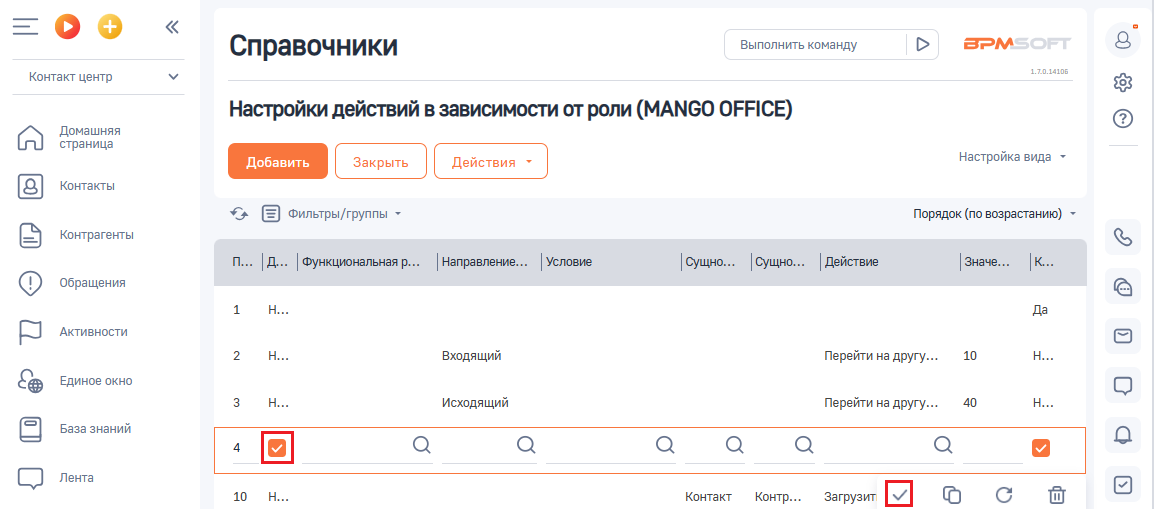Viewport: 1154px width, 509px height.
Task: Run the command with the play arrow button
Action: [x=922, y=45]
